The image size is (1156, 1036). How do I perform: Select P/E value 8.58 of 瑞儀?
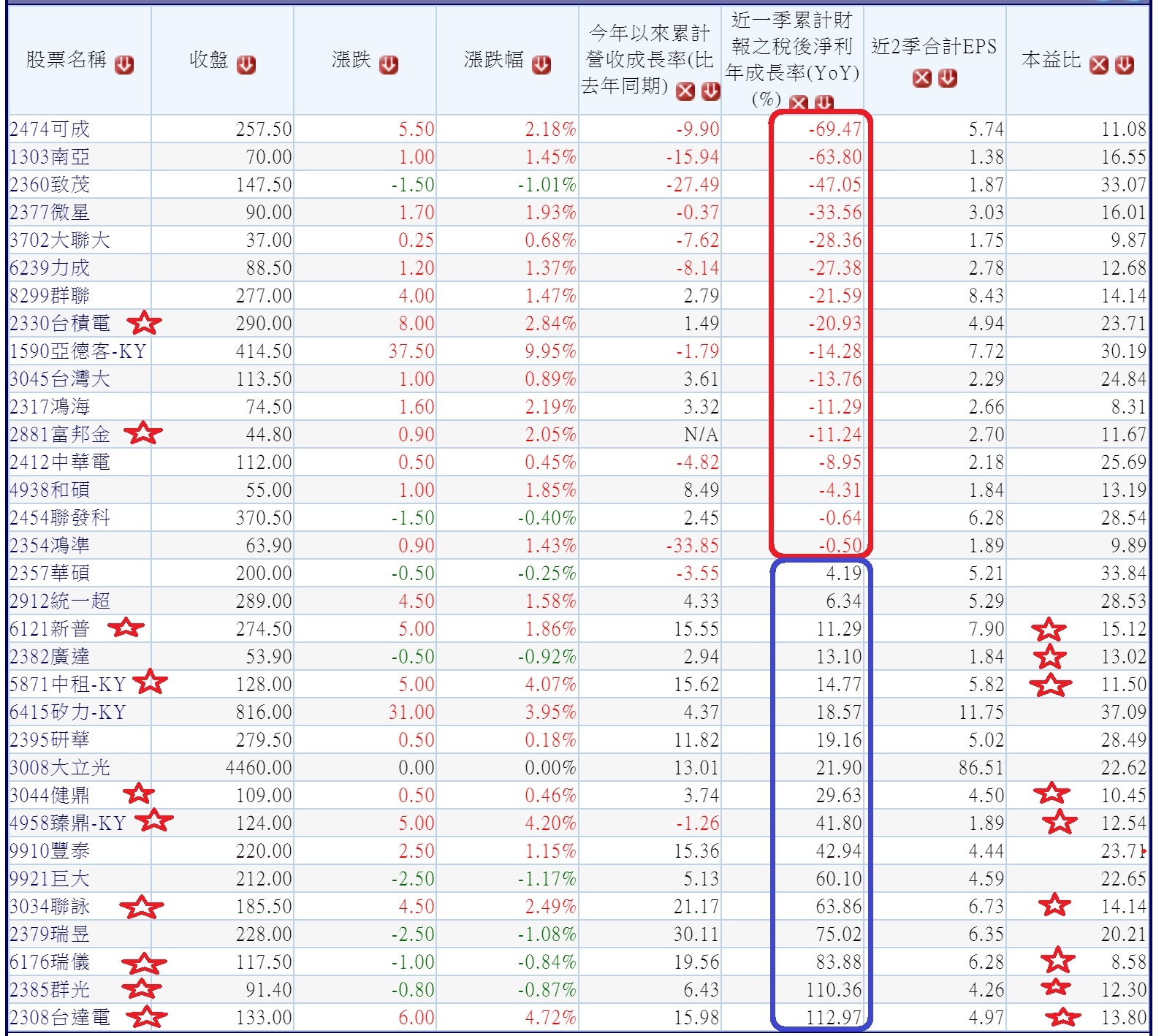click(x=1129, y=962)
